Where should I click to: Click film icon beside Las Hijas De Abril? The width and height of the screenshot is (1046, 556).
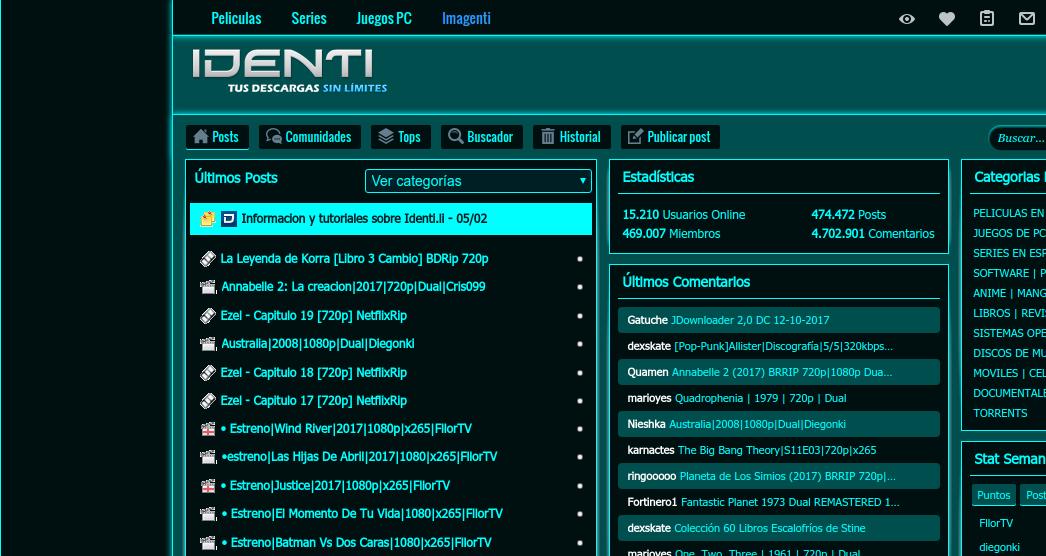[208, 457]
